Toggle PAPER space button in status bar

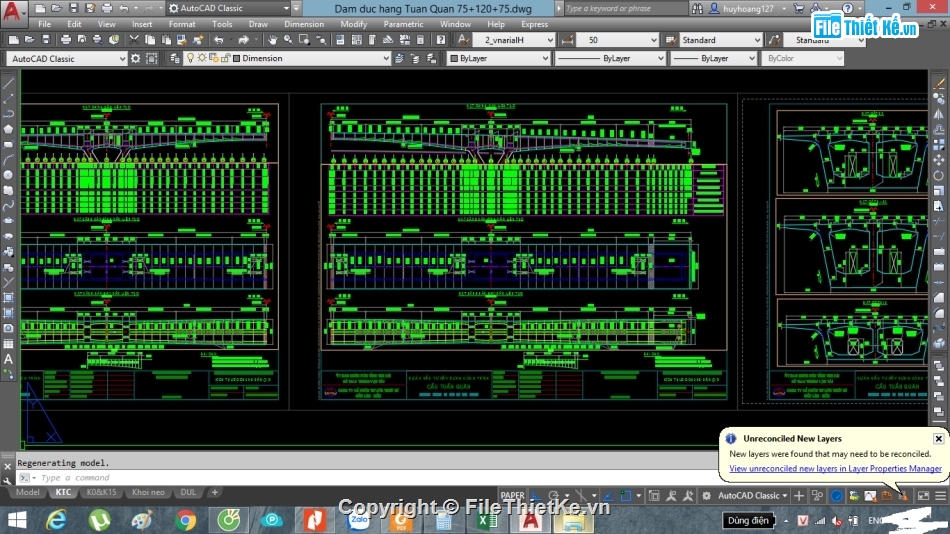click(x=513, y=496)
